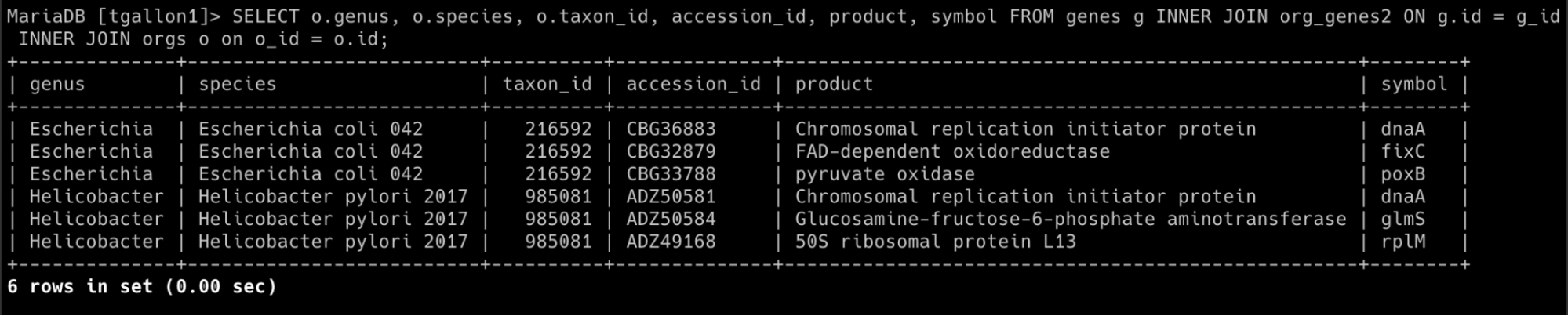Select accession CBG32879 cell

tap(671, 151)
